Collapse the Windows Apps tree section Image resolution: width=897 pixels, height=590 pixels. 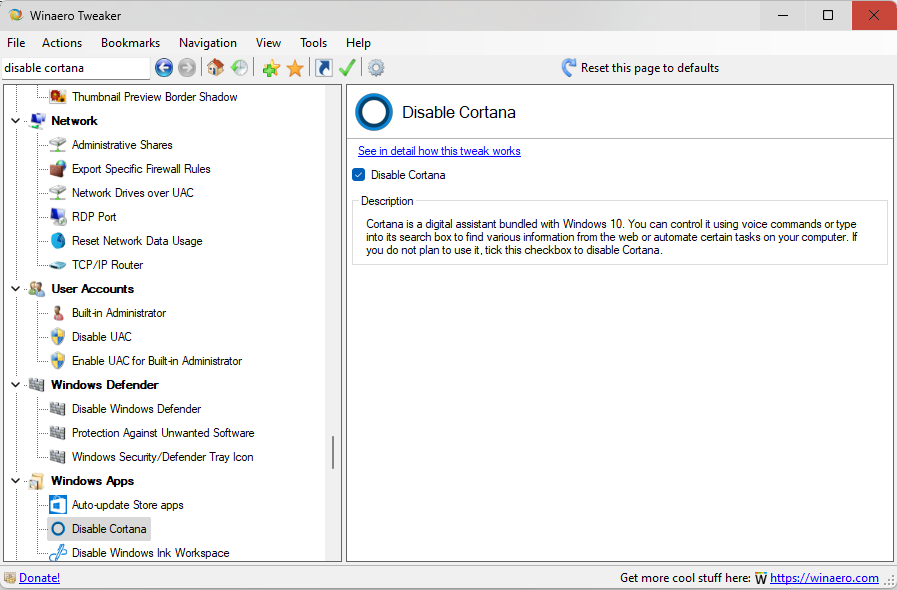point(16,481)
